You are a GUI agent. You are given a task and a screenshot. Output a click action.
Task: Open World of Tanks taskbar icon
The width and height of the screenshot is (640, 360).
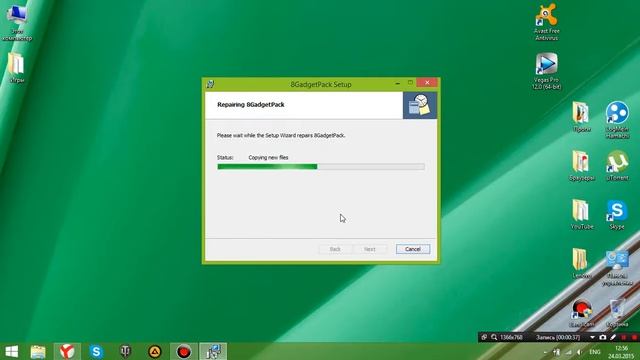(125, 351)
